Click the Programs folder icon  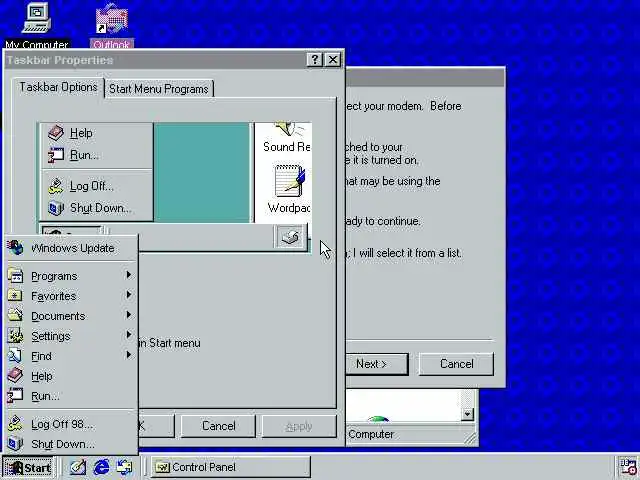click(15, 276)
